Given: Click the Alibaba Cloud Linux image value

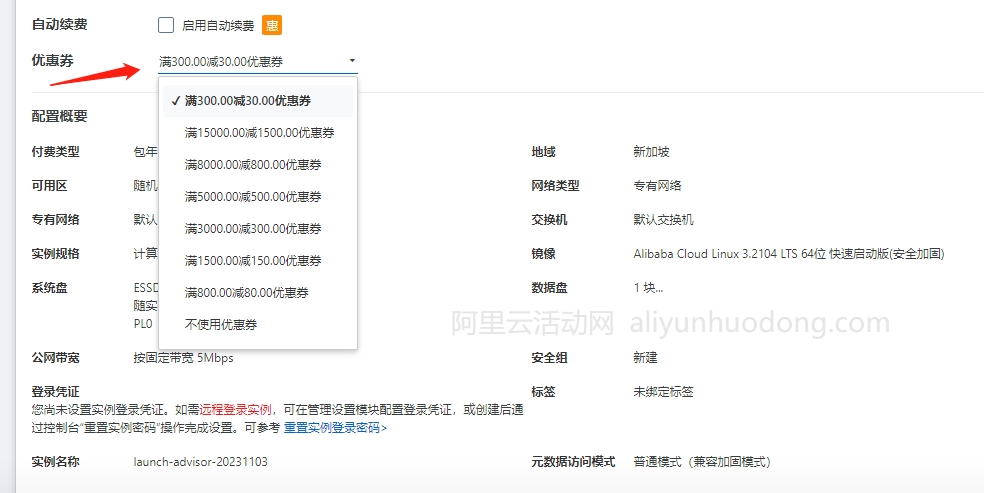Looking at the screenshot, I should tap(789, 254).
